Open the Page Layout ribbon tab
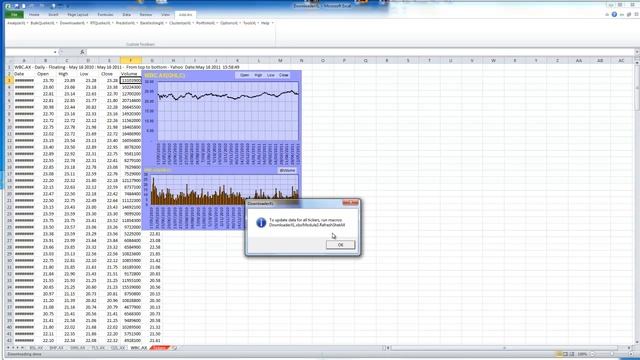The height and width of the screenshot is (360, 640). point(78,15)
